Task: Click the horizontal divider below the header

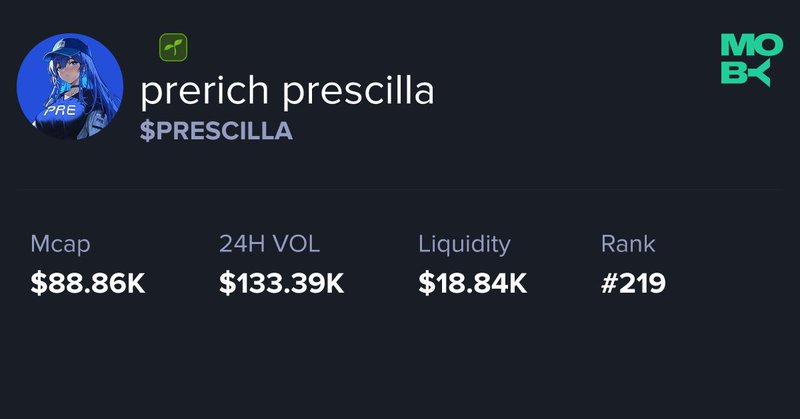Action: pyautogui.click(x=400, y=189)
